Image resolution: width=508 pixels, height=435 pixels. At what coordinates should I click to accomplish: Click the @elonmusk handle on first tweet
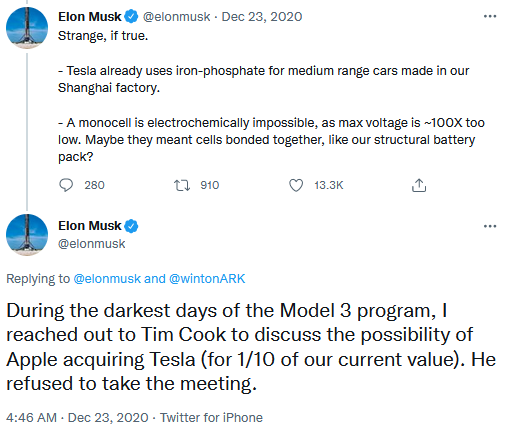click(x=177, y=17)
